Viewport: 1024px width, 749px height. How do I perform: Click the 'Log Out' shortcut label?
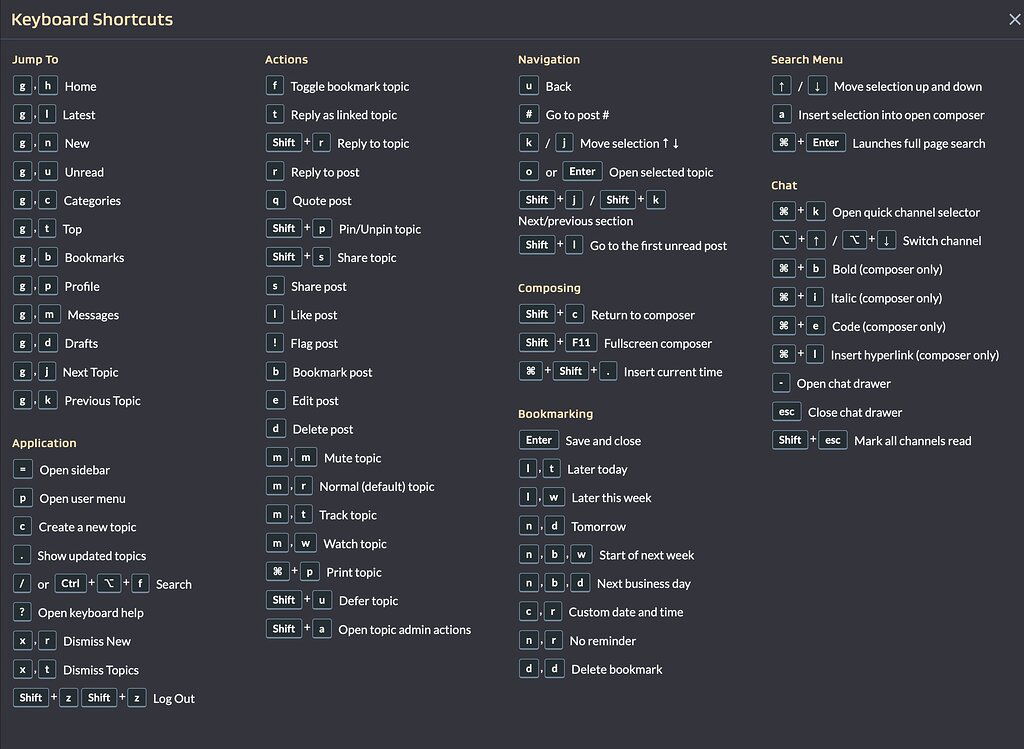tap(174, 698)
